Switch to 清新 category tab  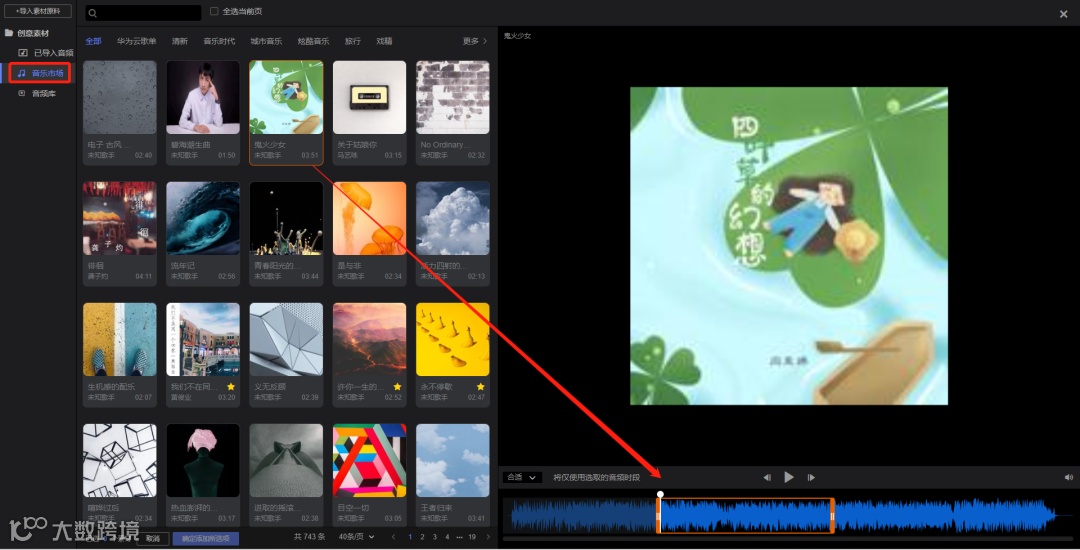tap(180, 41)
